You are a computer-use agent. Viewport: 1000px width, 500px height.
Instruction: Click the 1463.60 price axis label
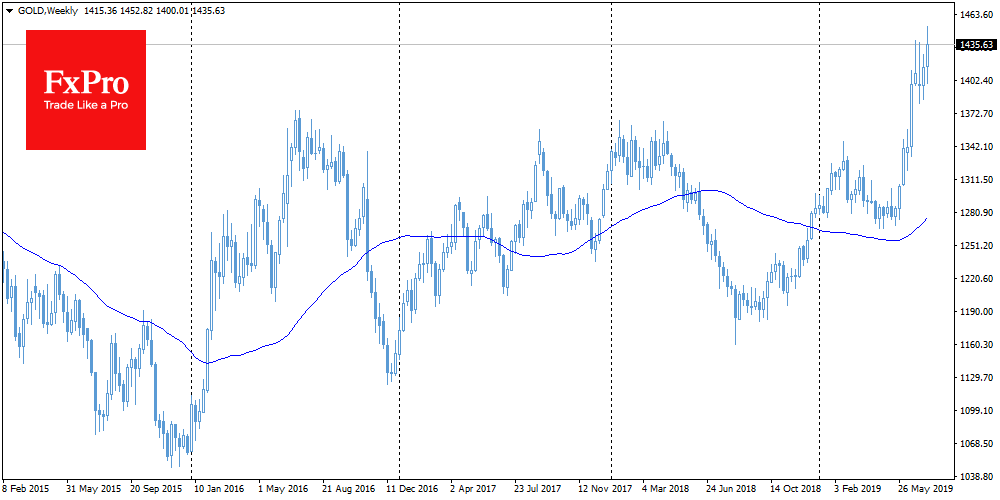point(975,15)
